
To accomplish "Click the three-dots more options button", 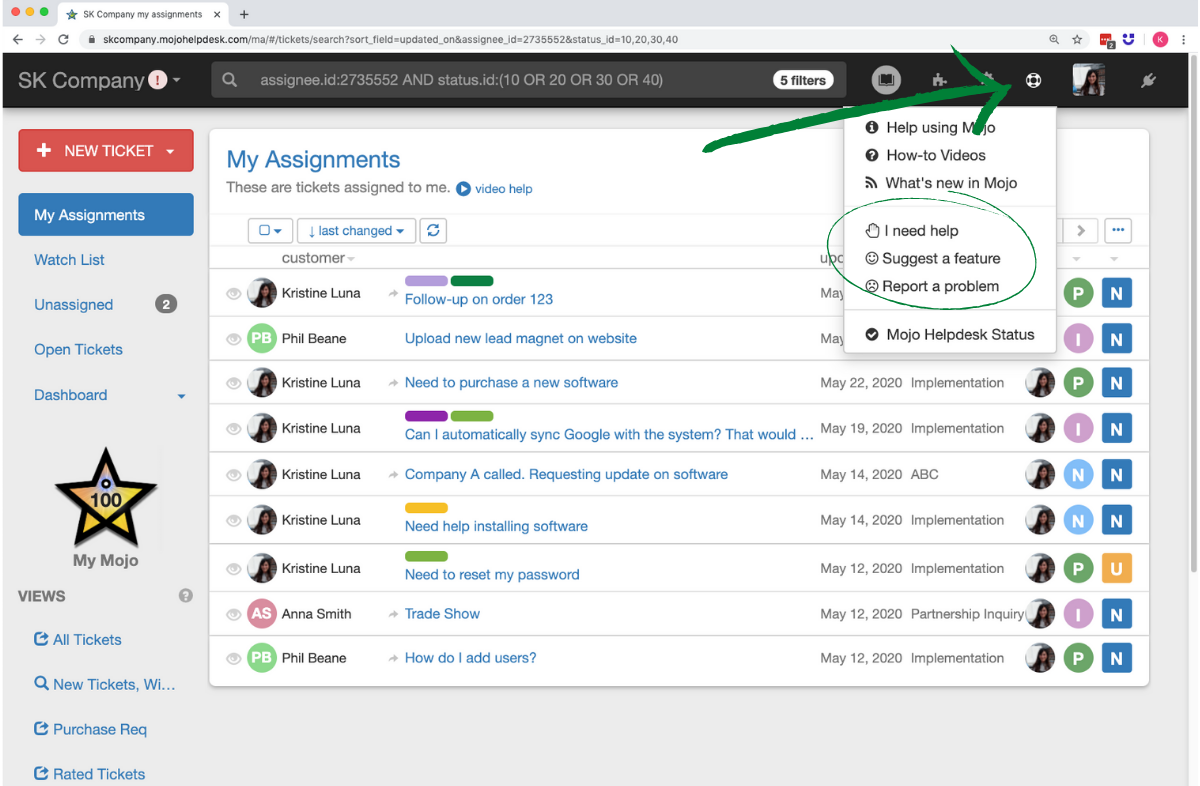I will click(1118, 230).
